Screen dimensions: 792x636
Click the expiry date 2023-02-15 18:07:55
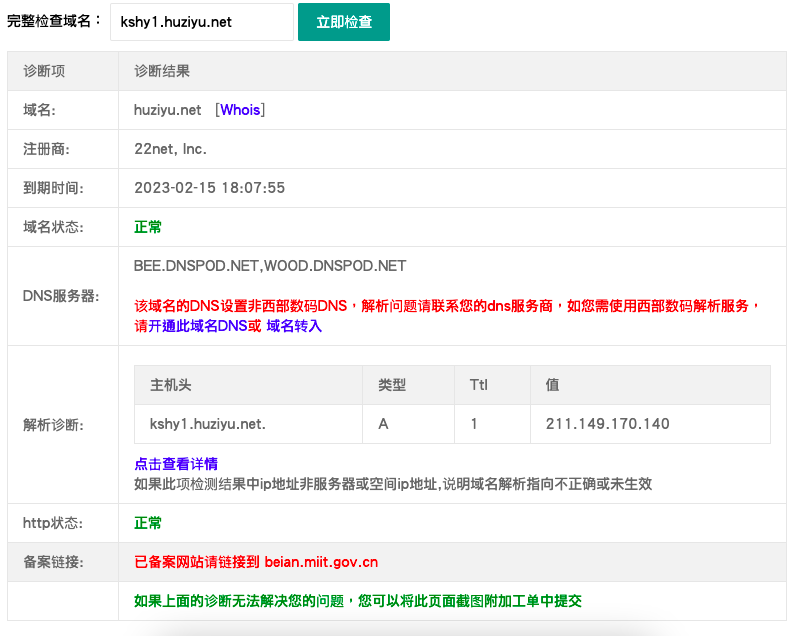210,188
